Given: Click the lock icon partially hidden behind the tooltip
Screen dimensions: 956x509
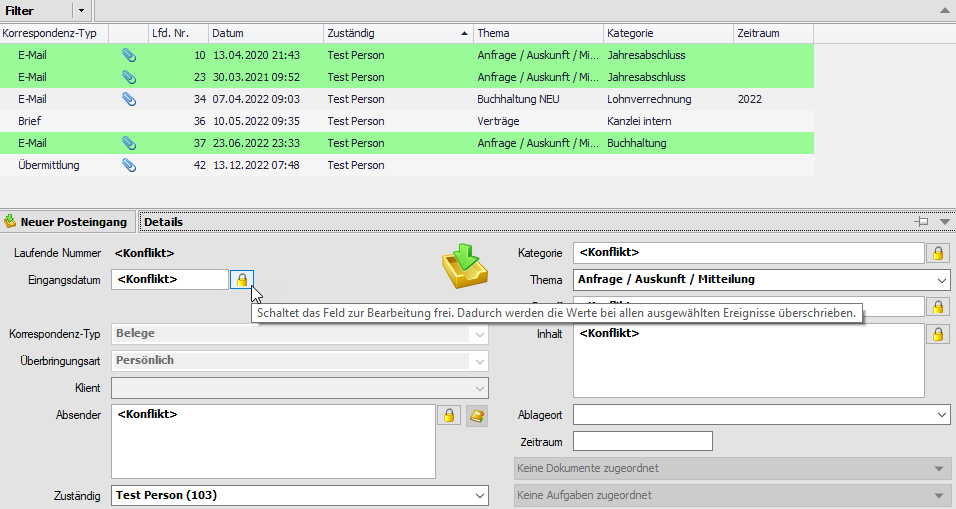Looking at the screenshot, I should point(938,308).
